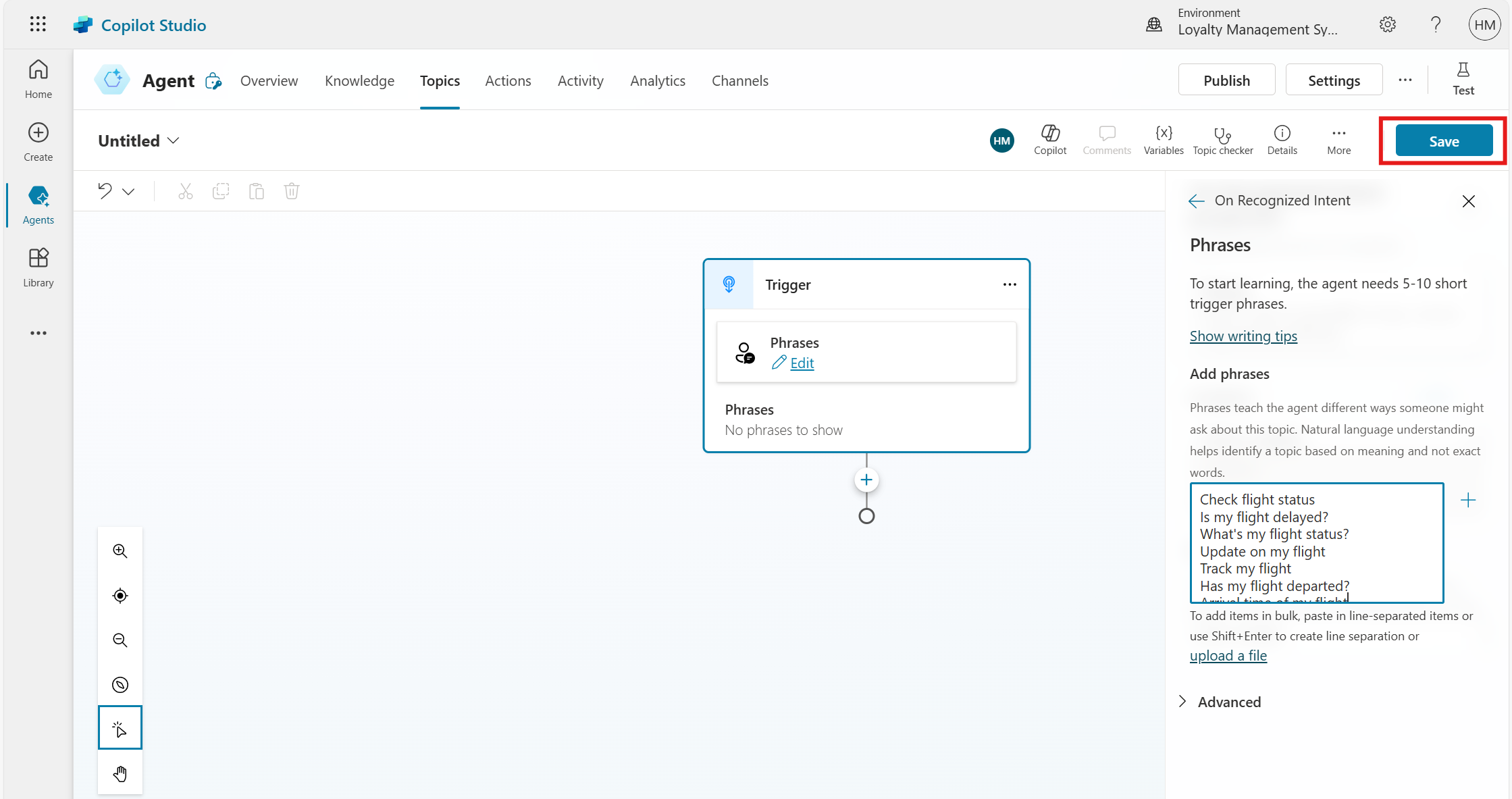Click the zoom in canvas icon
The image size is (1512, 799).
point(120,550)
